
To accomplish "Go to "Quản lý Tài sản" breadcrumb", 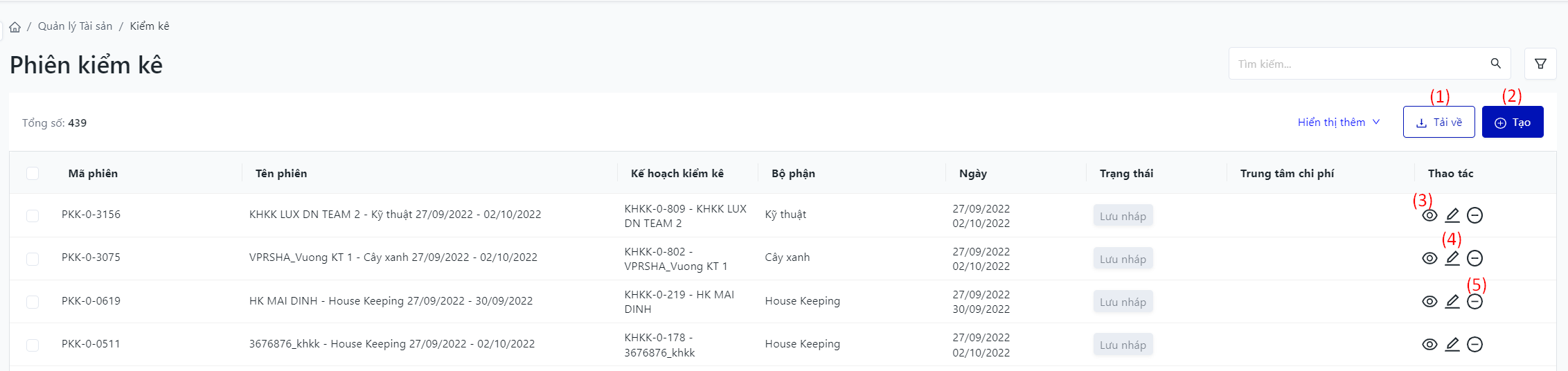I will (75, 26).
